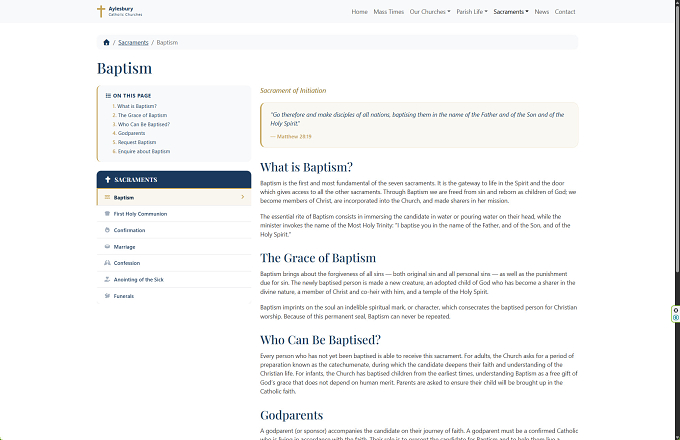Click the accessibility widget at right edge
The width and height of the screenshot is (680, 440).
point(676,314)
